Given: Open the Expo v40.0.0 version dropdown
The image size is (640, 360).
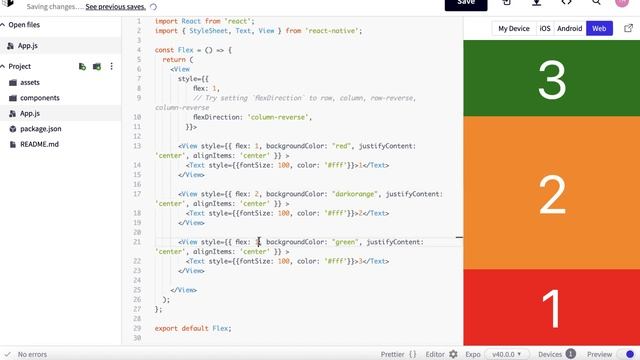Looking at the screenshot, I should pyautogui.click(x=507, y=354).
